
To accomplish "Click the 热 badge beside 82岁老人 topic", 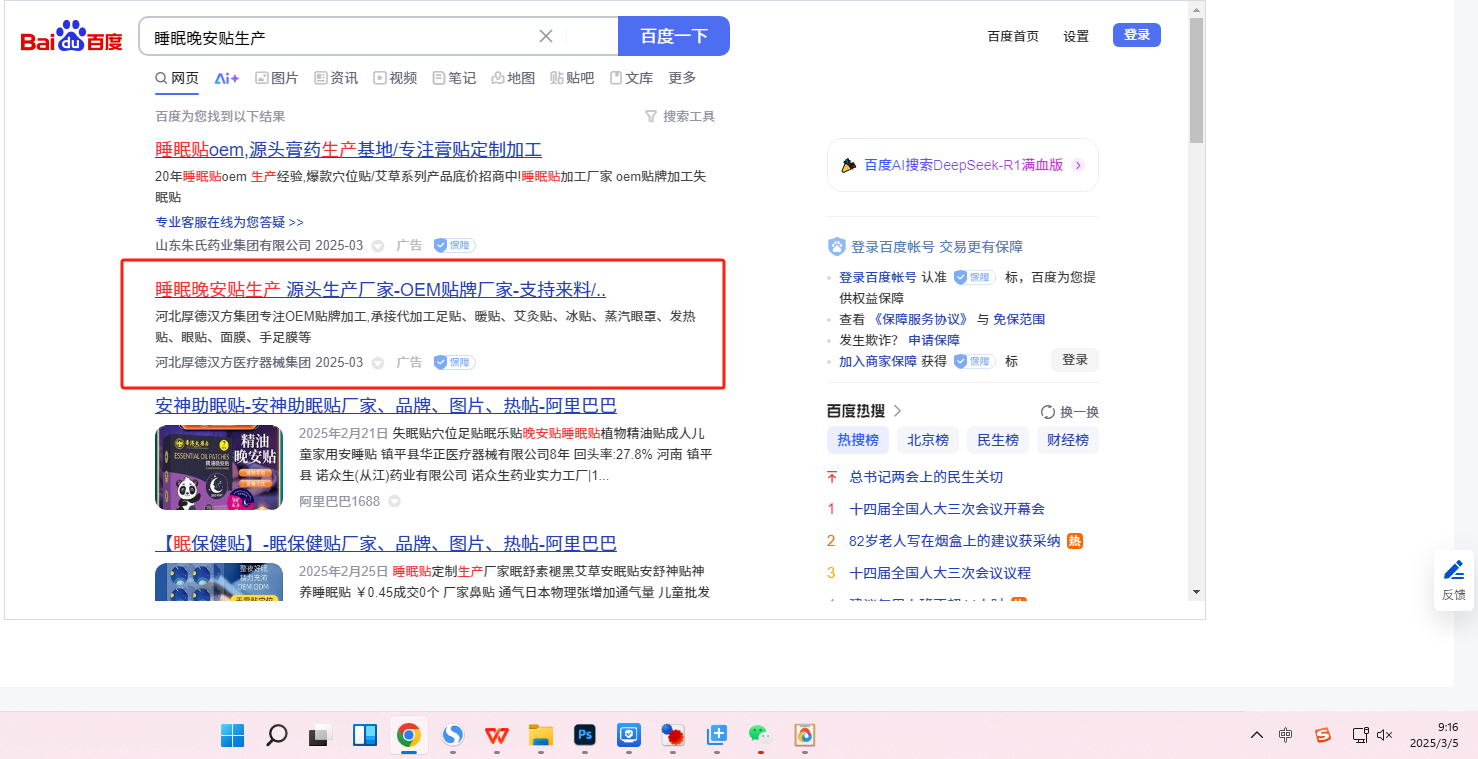I will click(1075, 541).
